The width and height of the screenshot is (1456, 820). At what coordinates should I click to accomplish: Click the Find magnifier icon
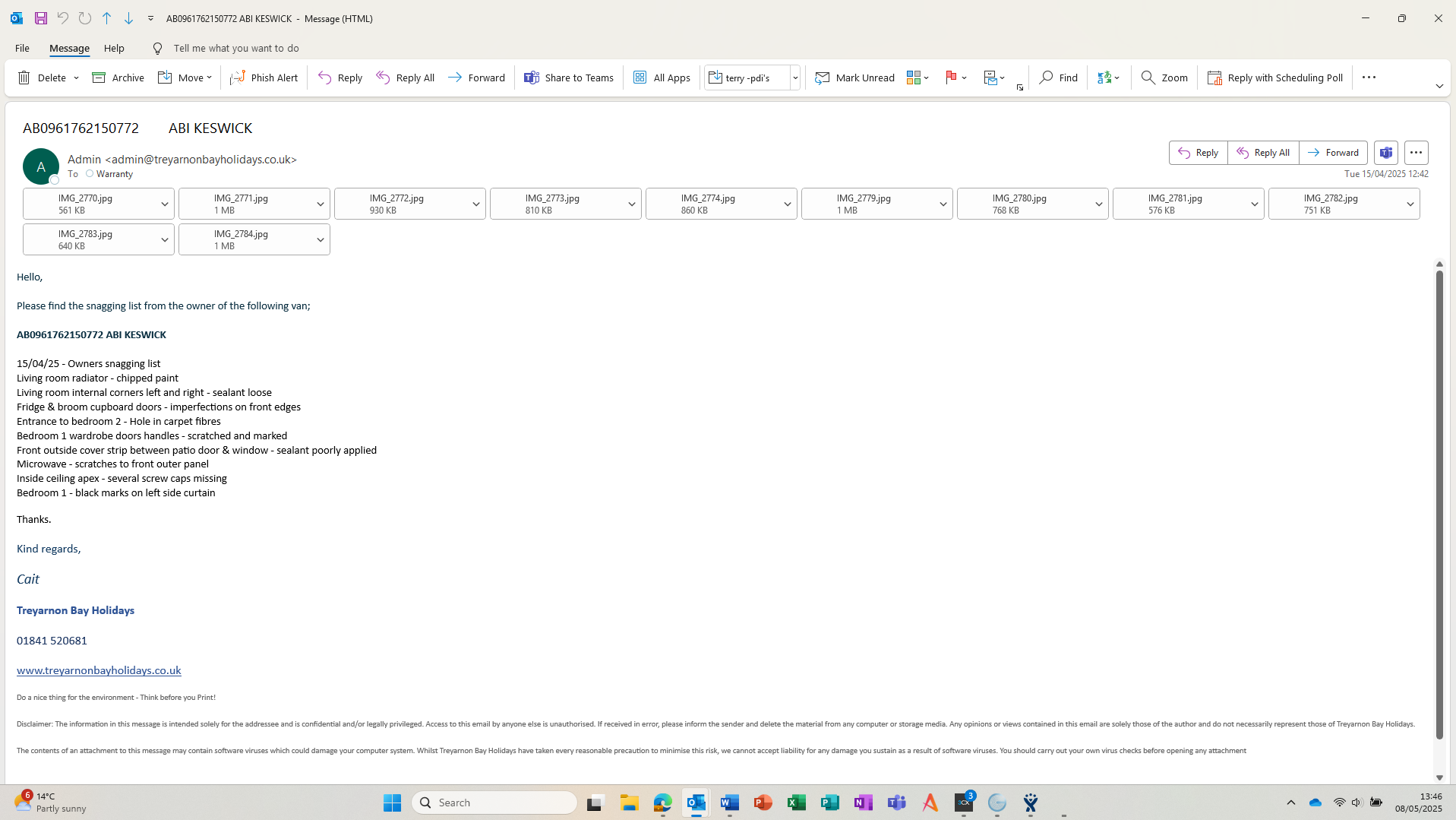point(1046,78)
